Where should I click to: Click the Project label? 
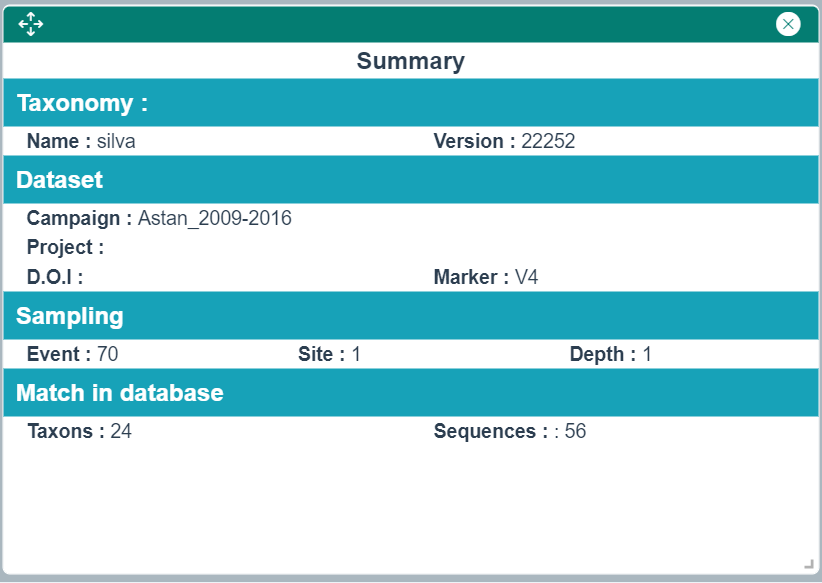click(x=65, y=247)
